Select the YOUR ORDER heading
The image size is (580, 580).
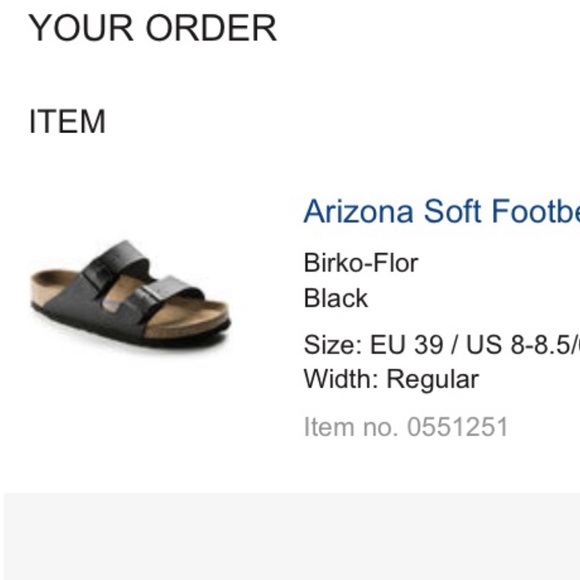click(x=152, y=28)
